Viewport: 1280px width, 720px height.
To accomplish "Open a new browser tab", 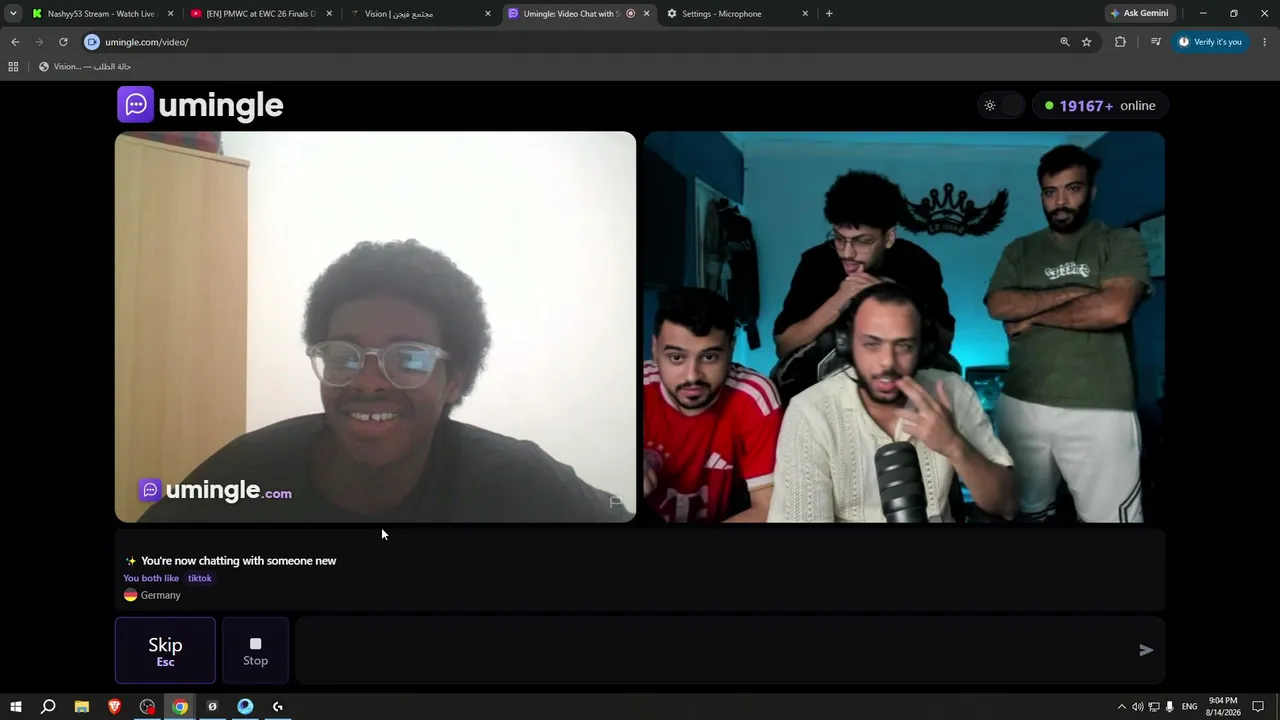I will 829,14.
